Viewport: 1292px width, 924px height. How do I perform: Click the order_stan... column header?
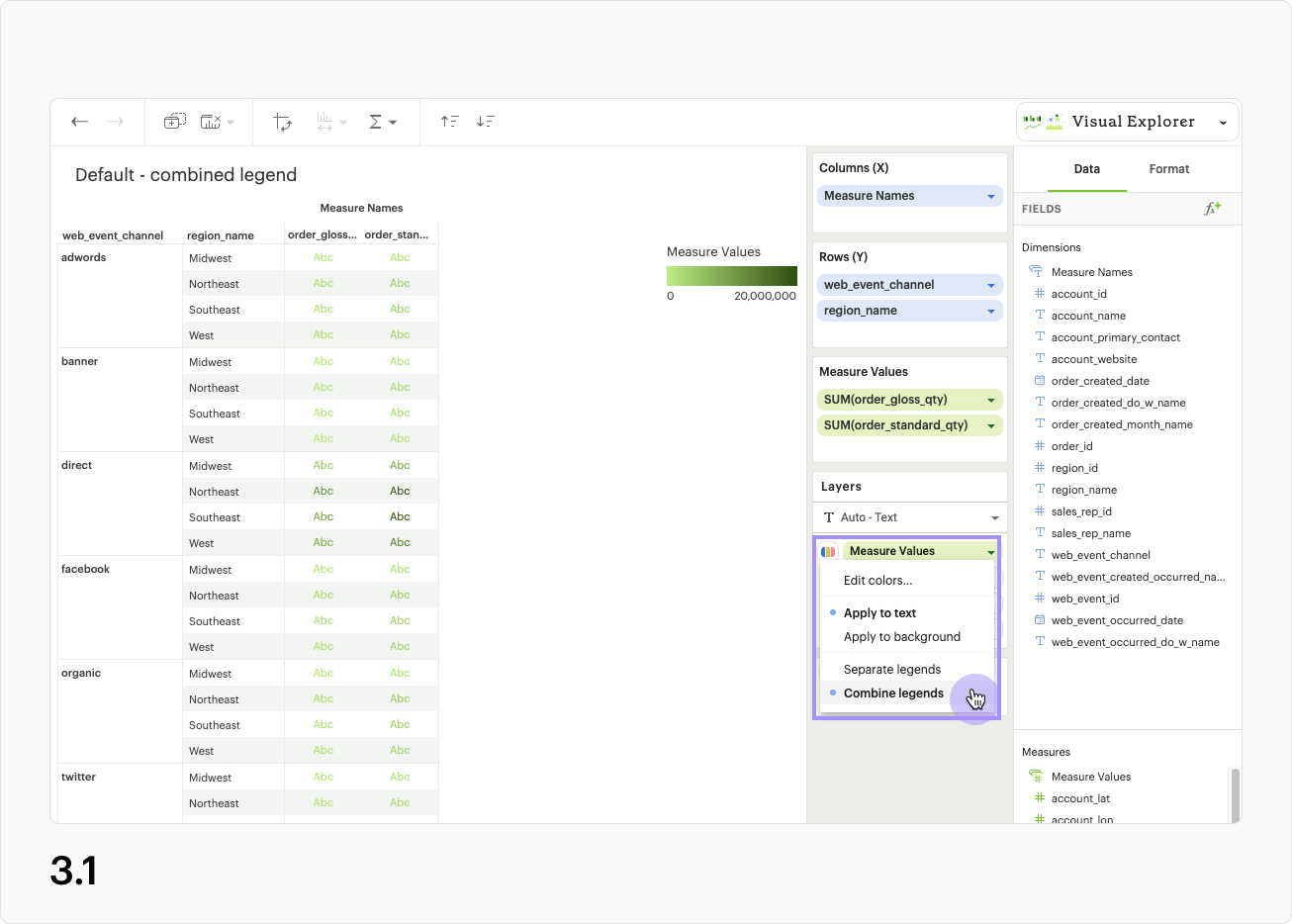tap(397, 234)
